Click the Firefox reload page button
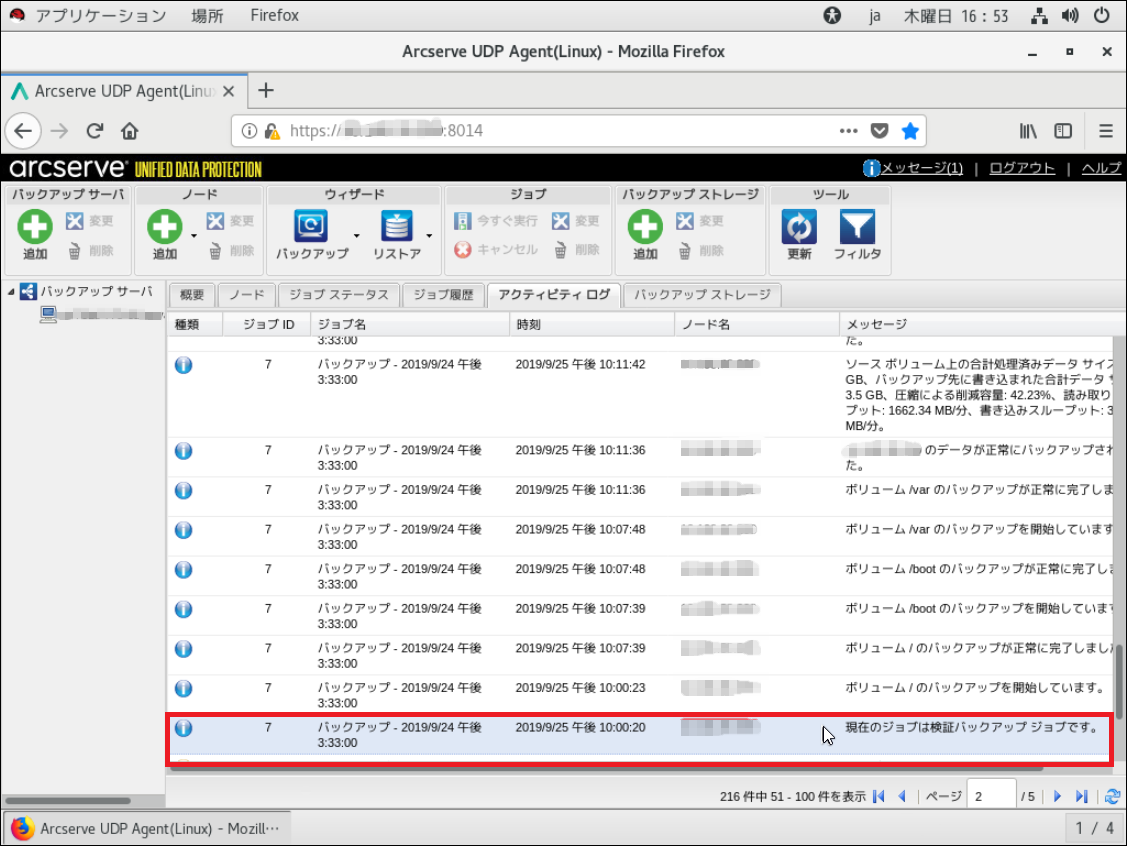 click(94, 131)
